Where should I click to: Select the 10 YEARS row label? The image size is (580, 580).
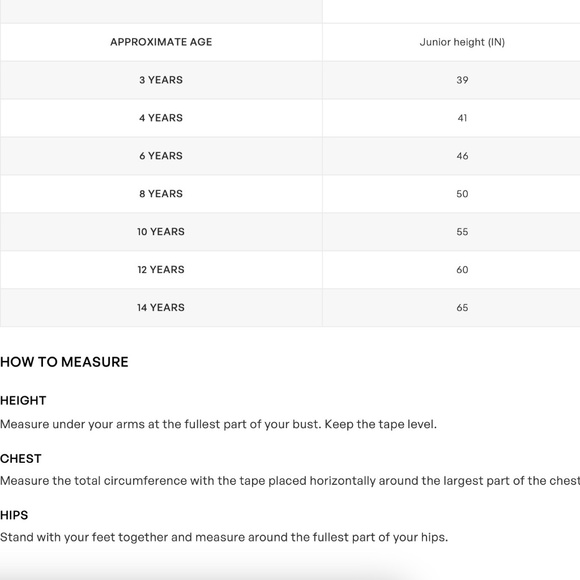pos(161,232)
